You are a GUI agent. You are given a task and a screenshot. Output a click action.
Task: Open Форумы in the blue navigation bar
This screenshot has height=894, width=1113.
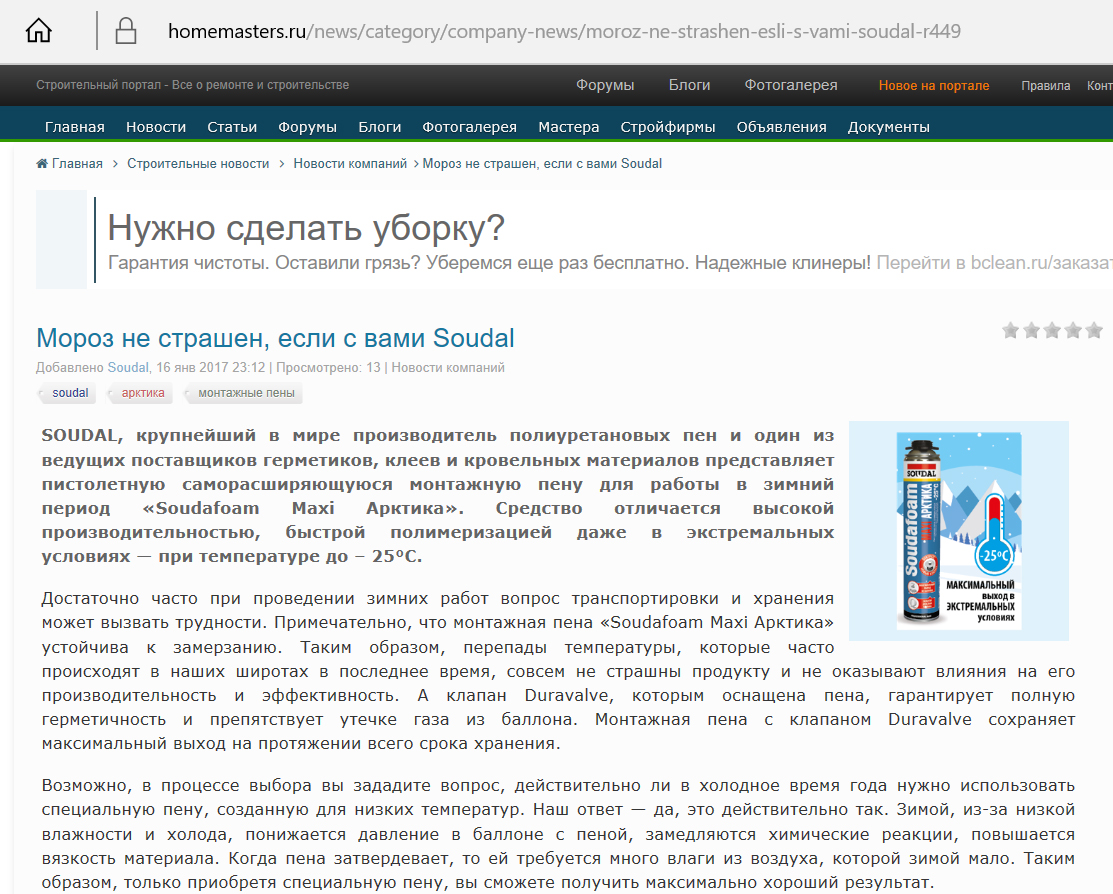[x=307, y=127]
